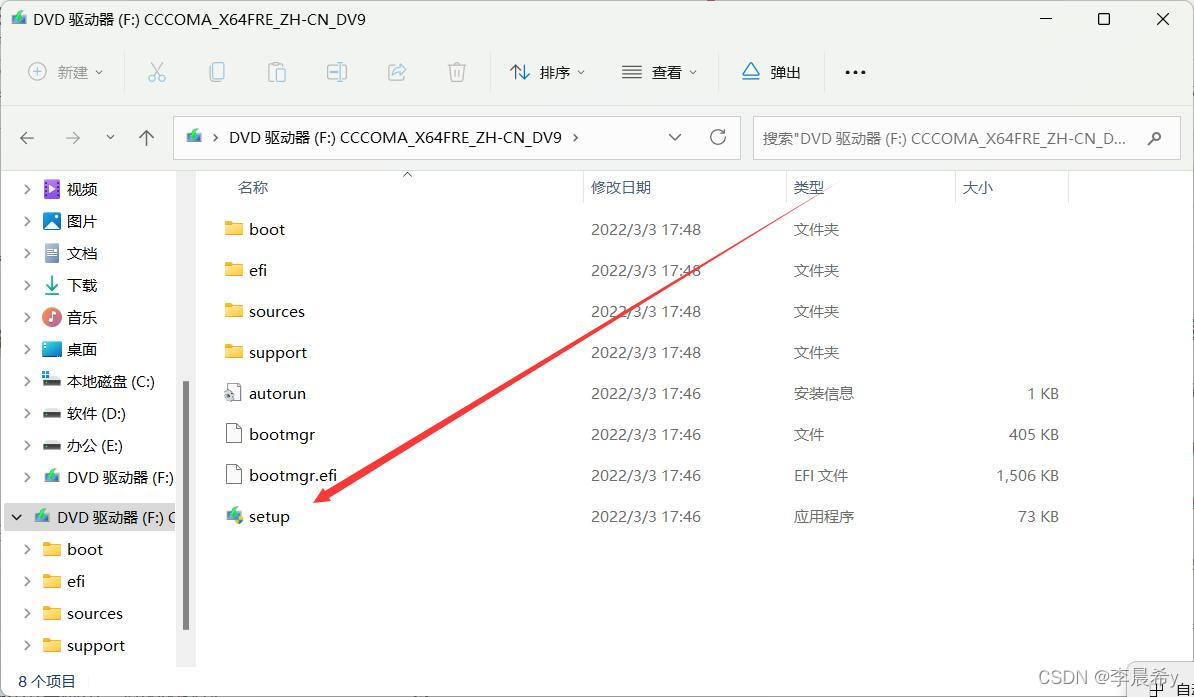Sort by 类型 column header
This screenshot has width=1194, height=697.
pyautogui.click(x=809, y=187)
